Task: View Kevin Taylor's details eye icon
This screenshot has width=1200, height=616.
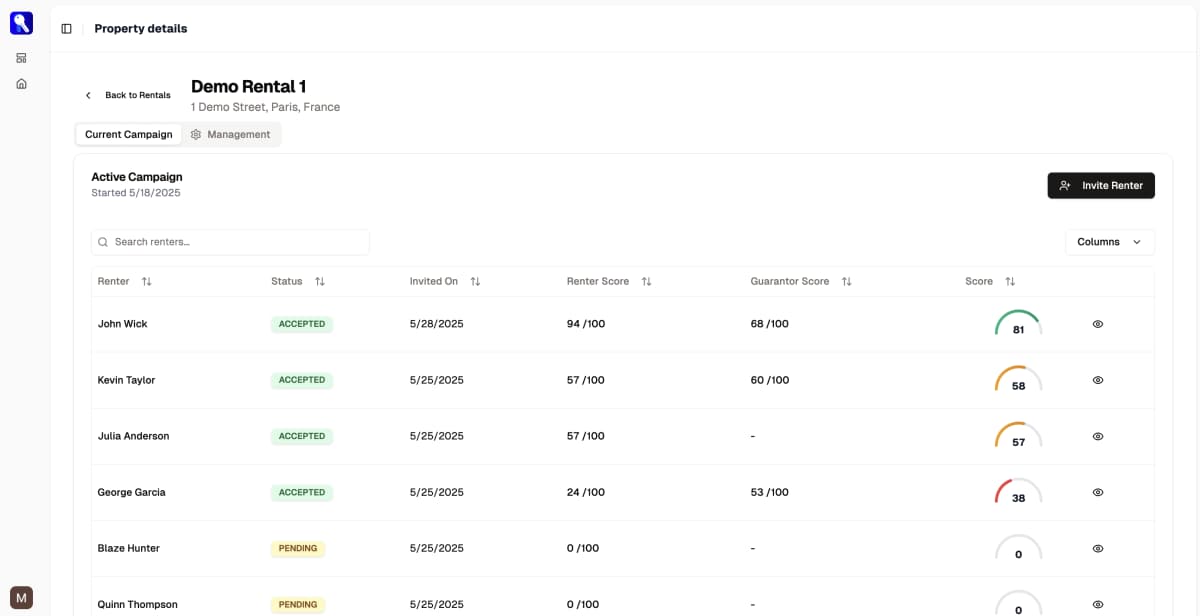Action: [1097, 380]
